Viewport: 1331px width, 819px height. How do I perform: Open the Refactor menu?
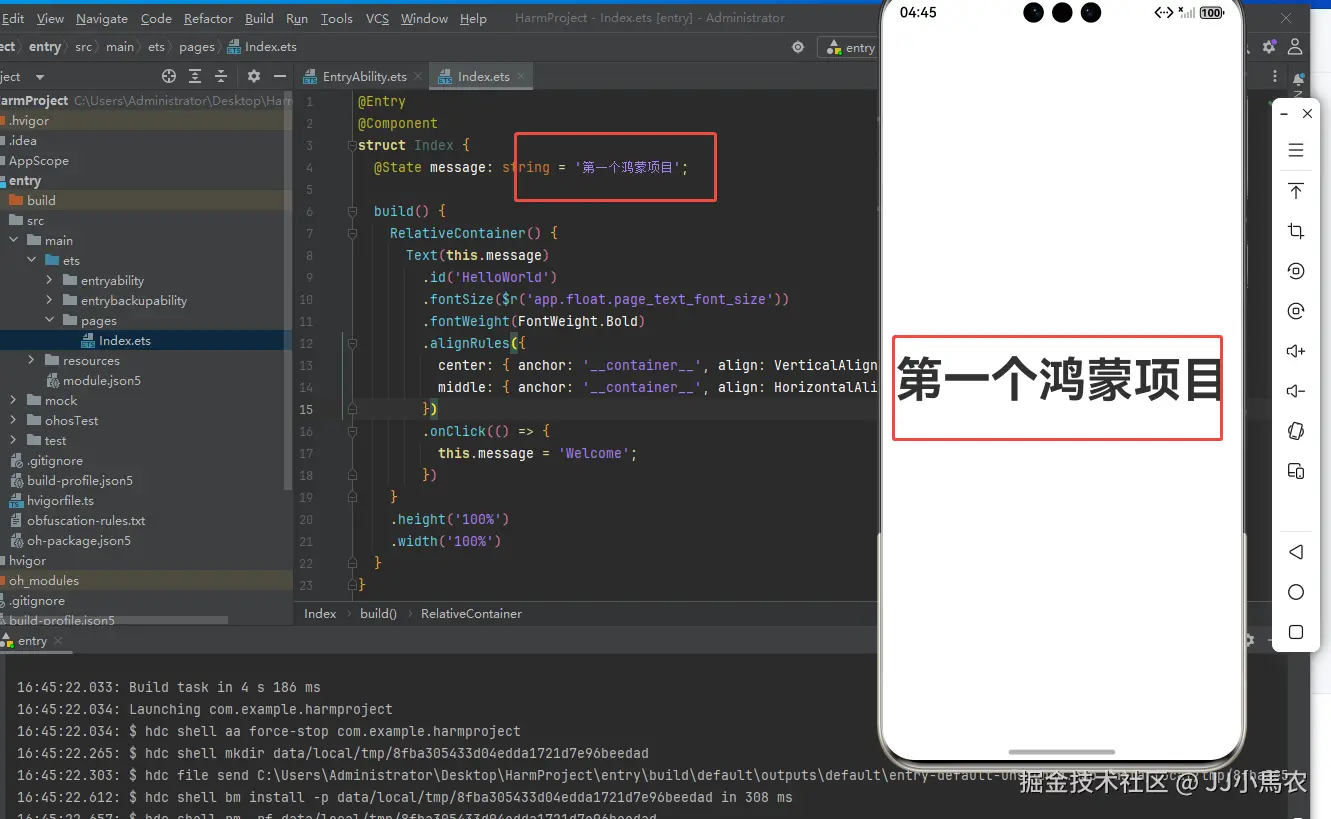point(209,18)
